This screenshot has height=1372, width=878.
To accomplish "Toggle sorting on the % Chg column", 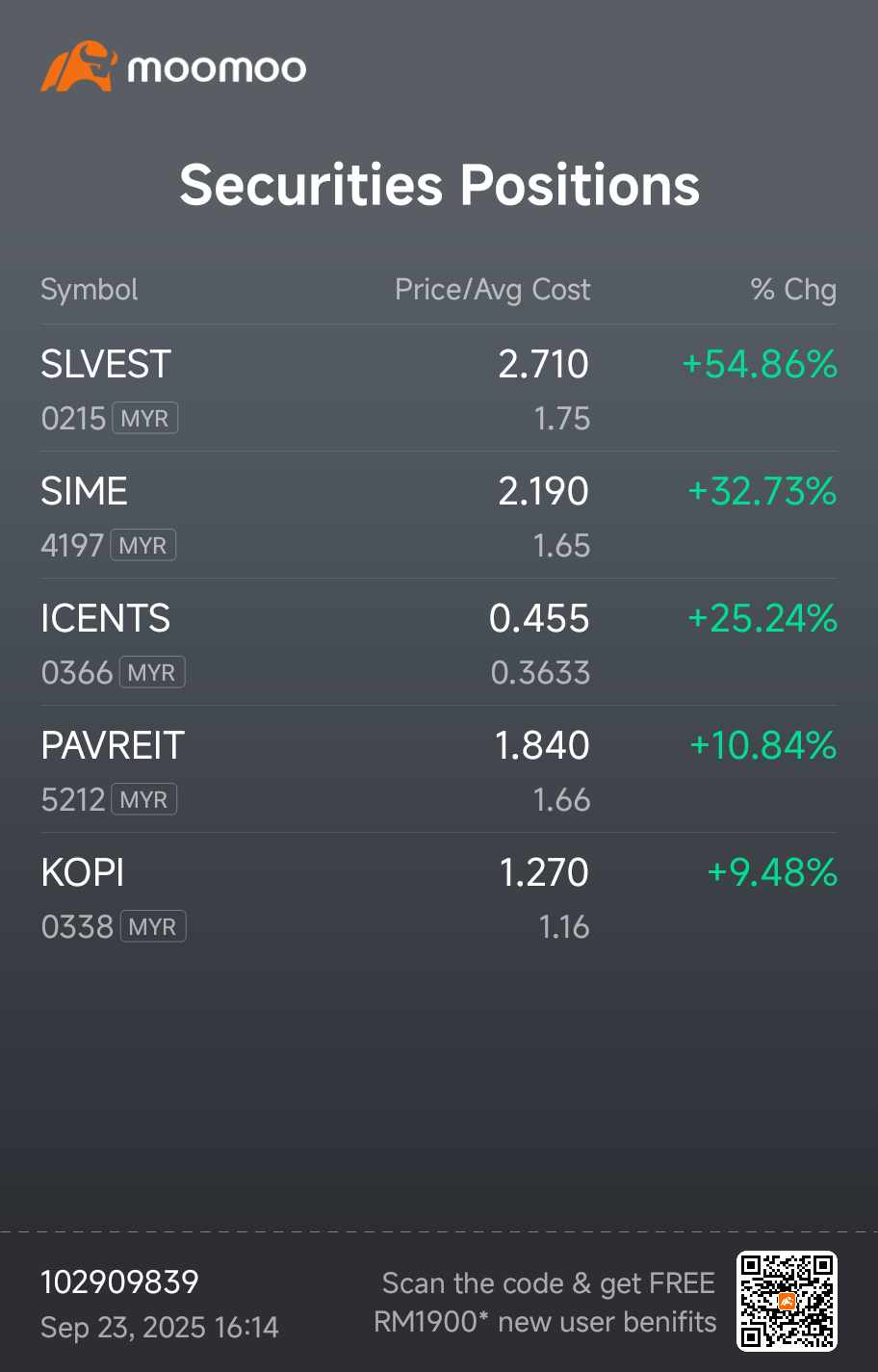I will tap(793, 289).
